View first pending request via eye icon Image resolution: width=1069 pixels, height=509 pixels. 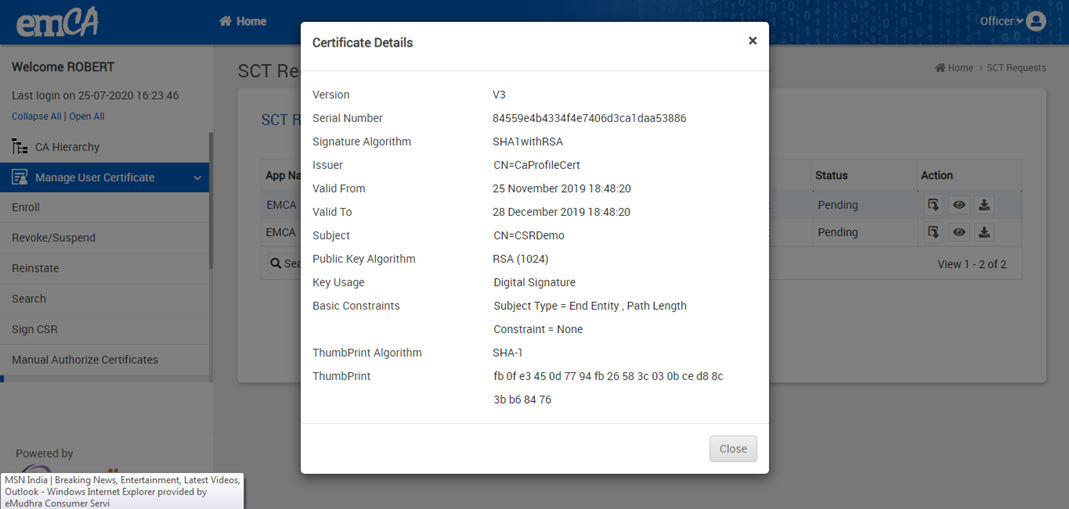959,205
